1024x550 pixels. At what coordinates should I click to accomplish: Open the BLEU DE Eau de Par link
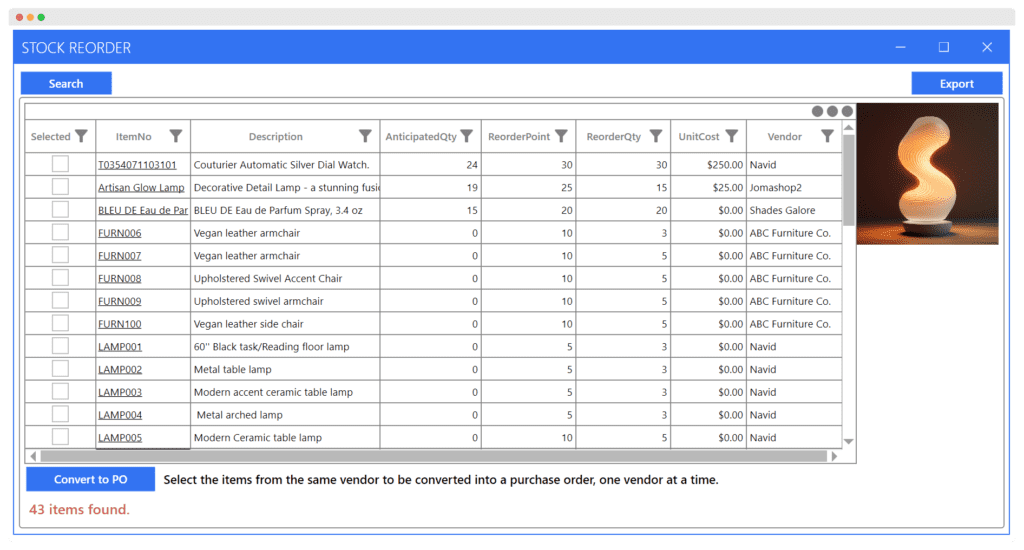143,210
